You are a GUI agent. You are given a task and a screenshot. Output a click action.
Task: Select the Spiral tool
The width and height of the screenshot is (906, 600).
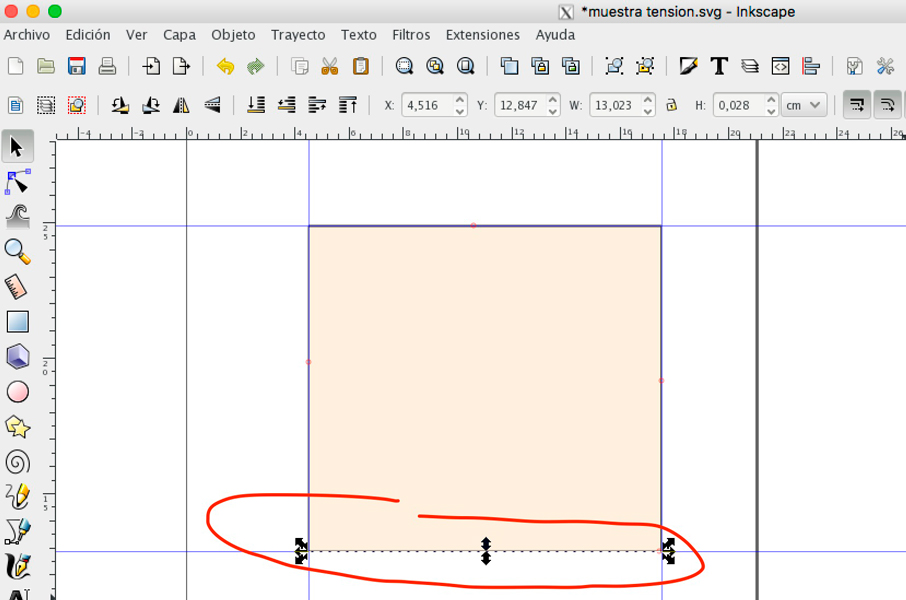16,461
